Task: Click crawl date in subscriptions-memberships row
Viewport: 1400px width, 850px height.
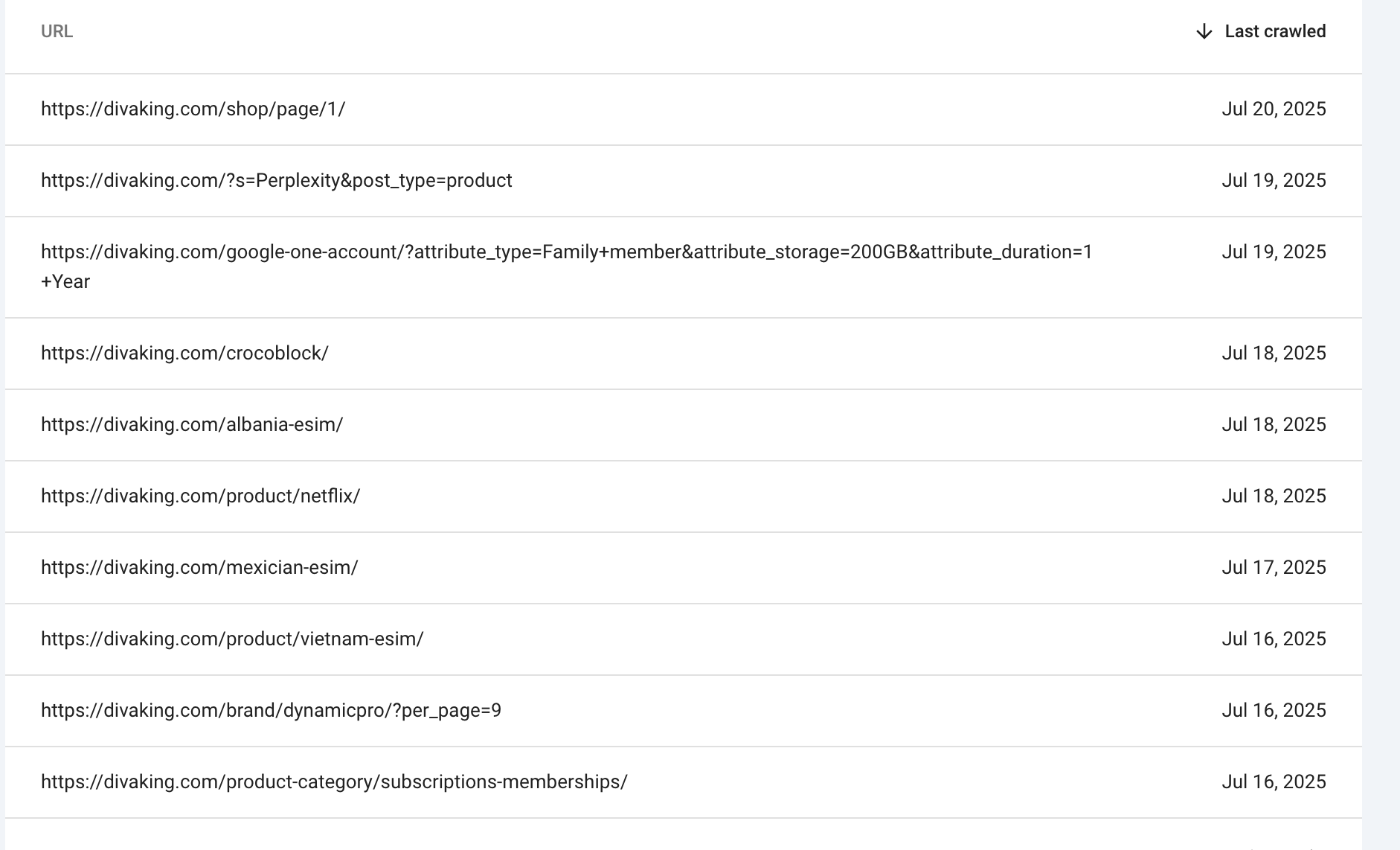Action: (1274, 782)
